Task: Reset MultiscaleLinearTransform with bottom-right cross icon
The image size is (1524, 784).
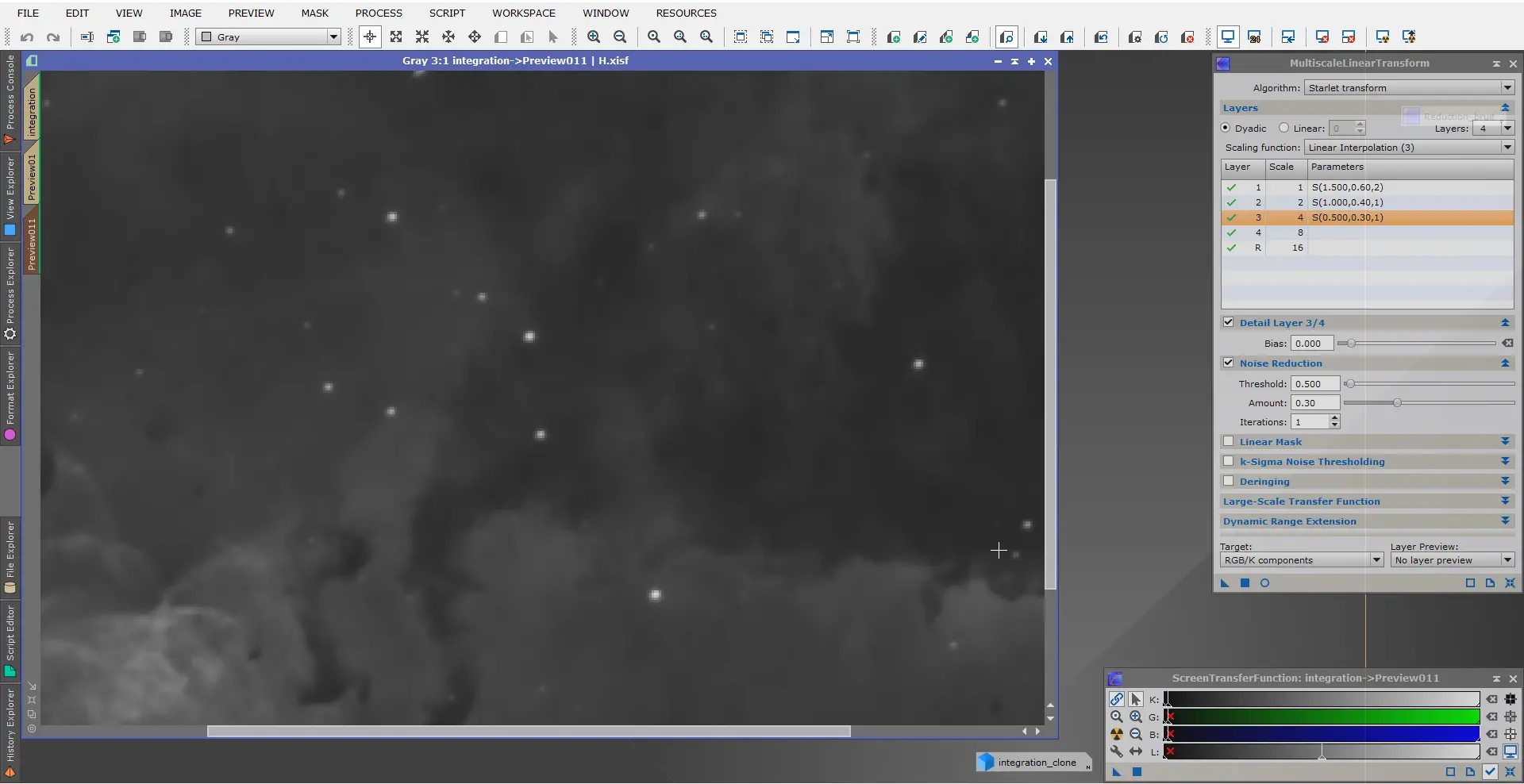Action: coord(1510,582)
